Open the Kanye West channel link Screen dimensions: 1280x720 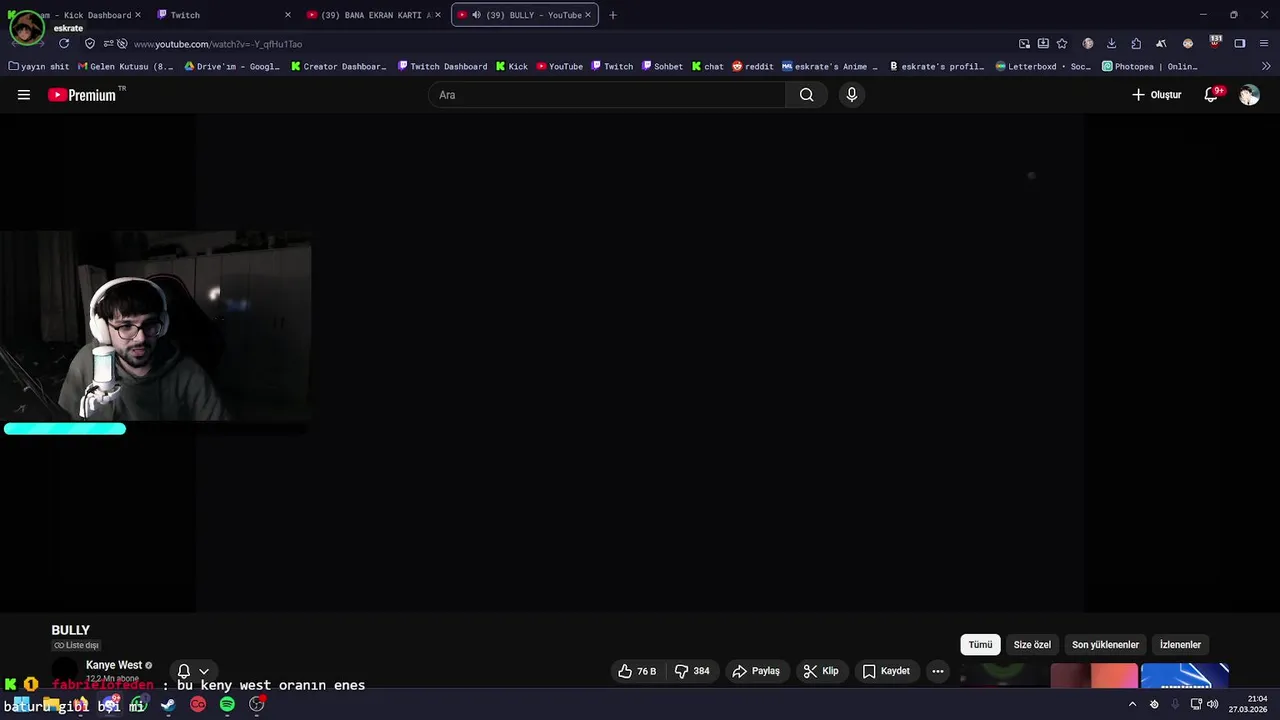tap(114, 665)
